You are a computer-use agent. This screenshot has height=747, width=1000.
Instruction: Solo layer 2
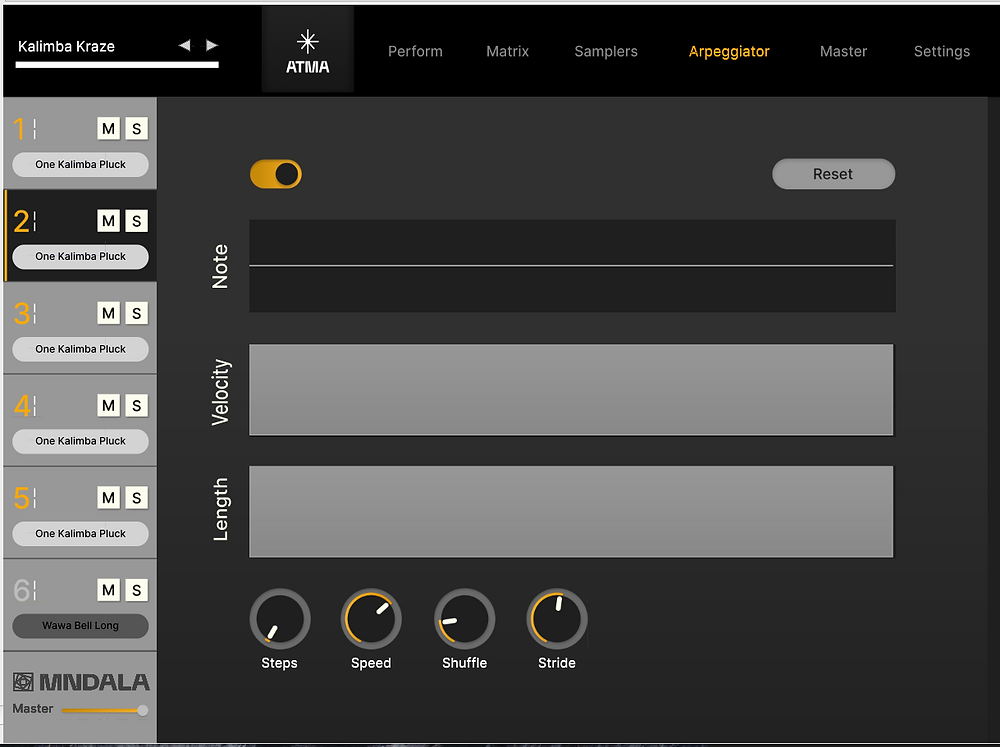pyautogui.click(x=136, y=221)
